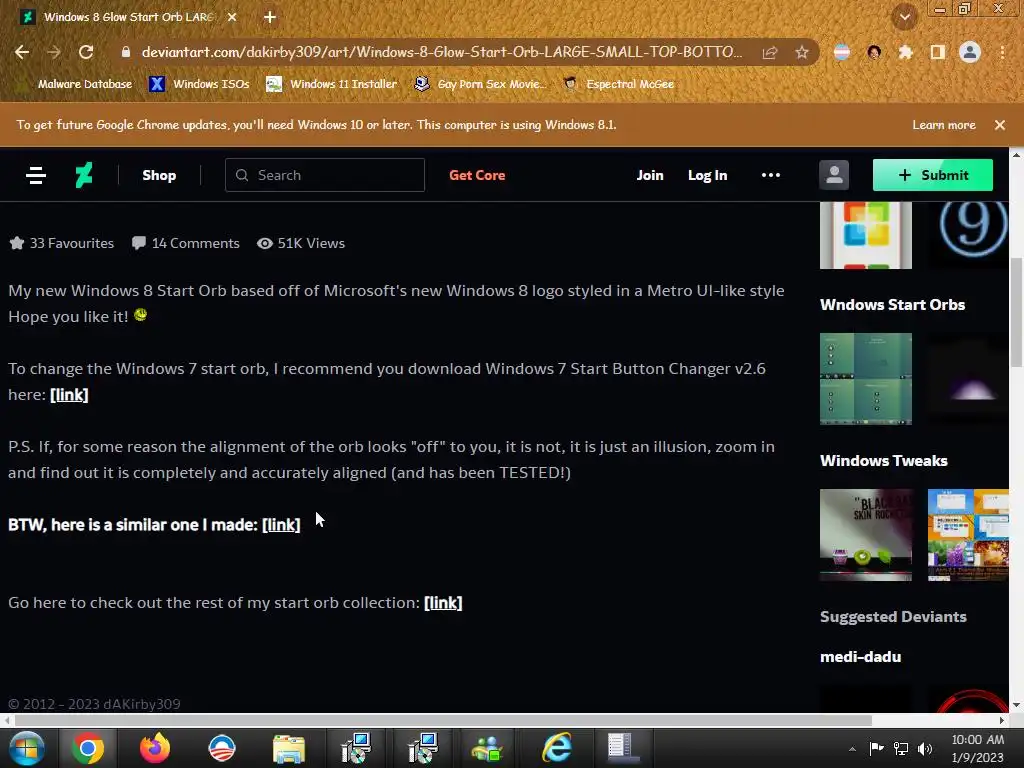The width and height of the screenshot is (1024, 768).
Task: Open volume control in system tray
Action: 925,749
